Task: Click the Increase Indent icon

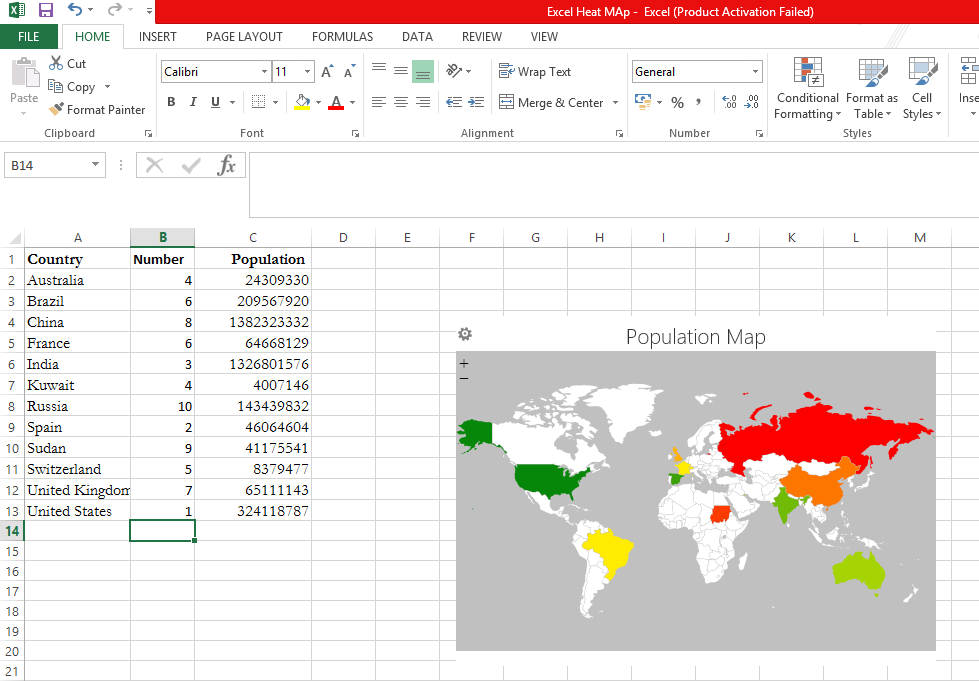Action: (476, 102)
